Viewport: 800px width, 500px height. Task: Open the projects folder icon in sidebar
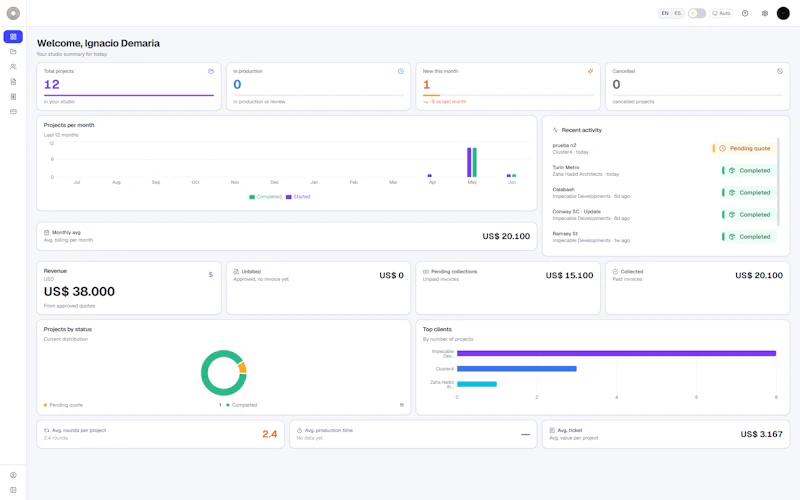point(13,52)
